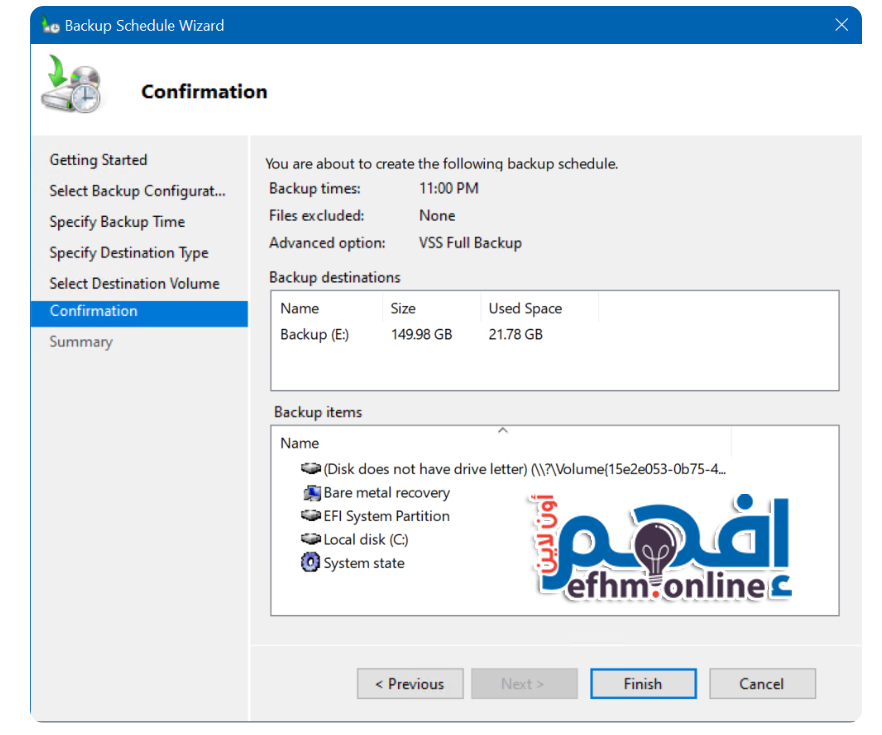This screenshot has height=735, width=882.
Task: Sort Backup items by Name column header
Action: coord(300,443)
